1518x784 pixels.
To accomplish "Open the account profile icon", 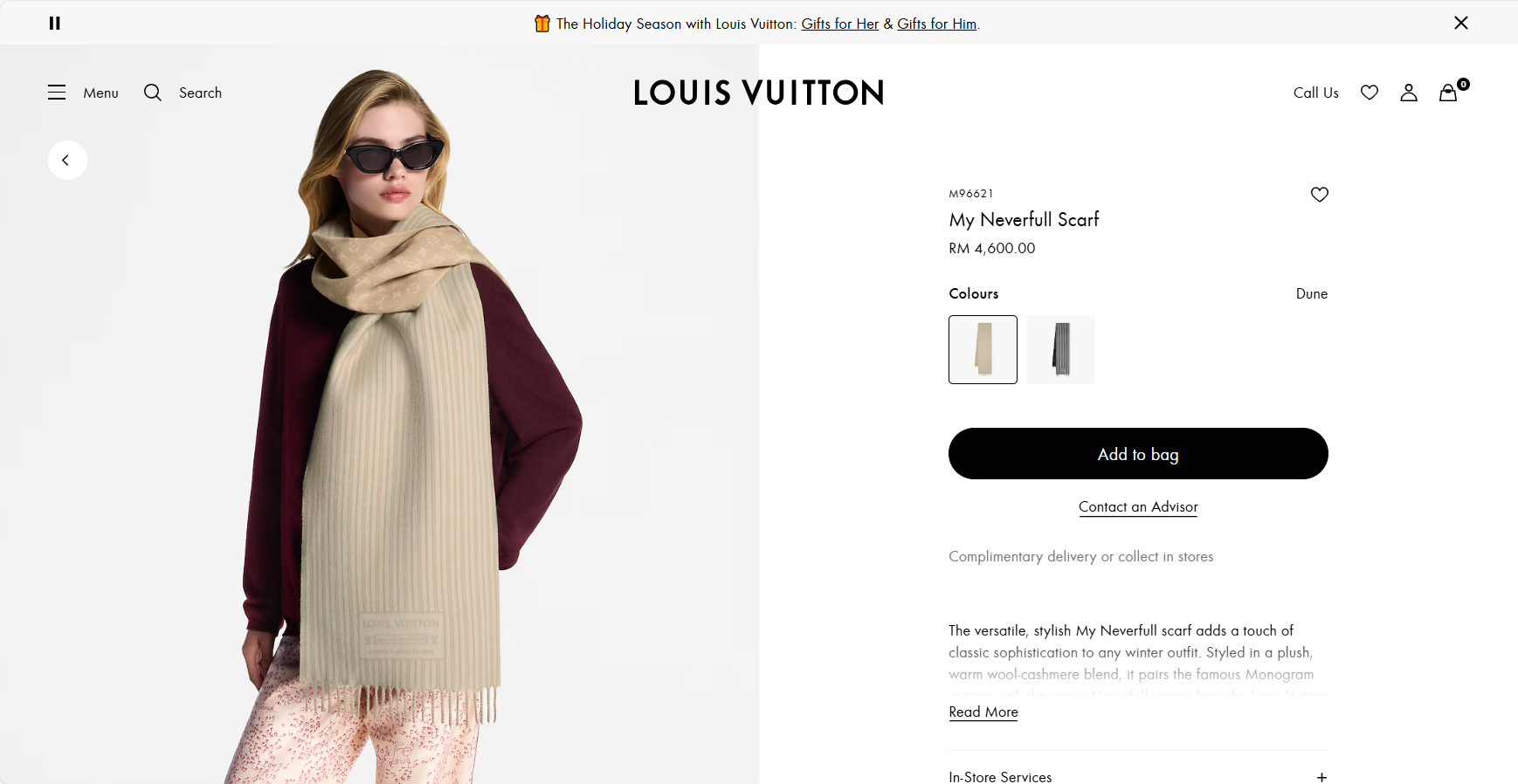I will click(x=1408, y=93).
